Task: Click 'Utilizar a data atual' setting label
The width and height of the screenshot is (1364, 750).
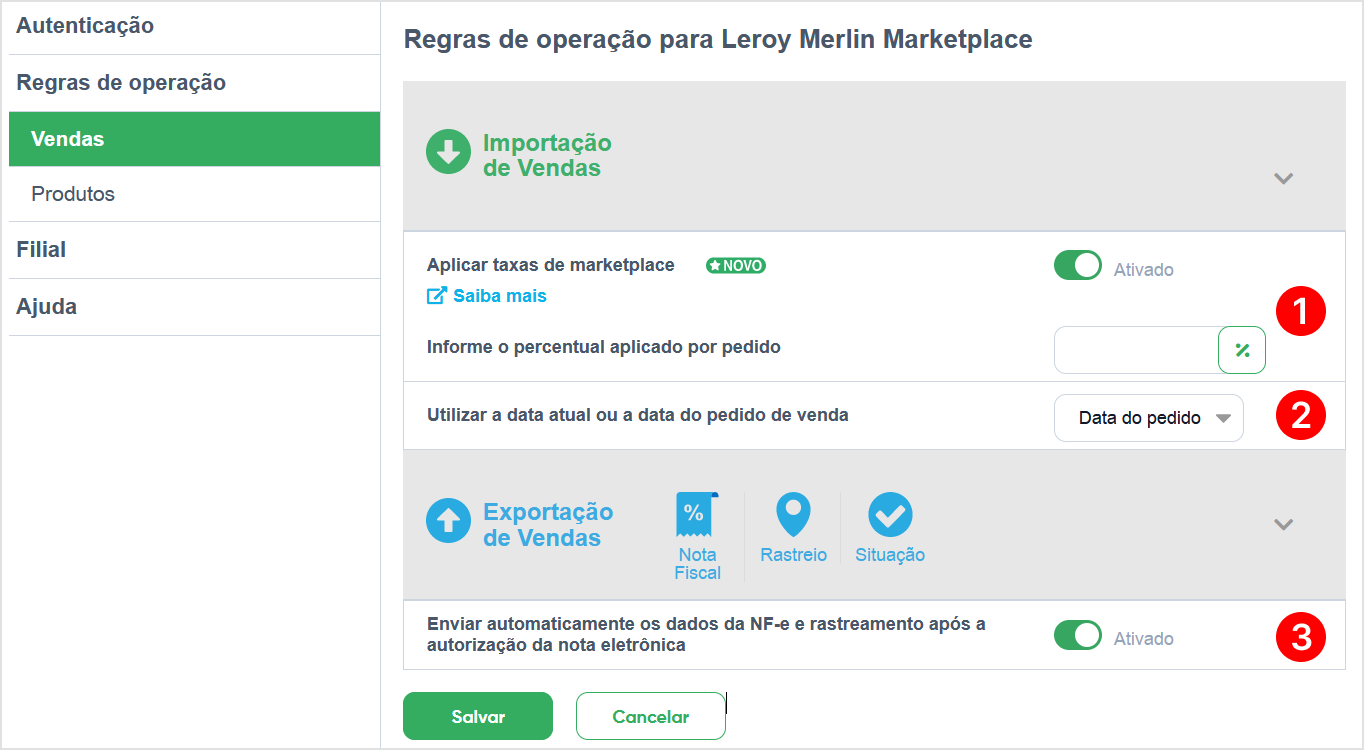Action: [x=638, y=414]
